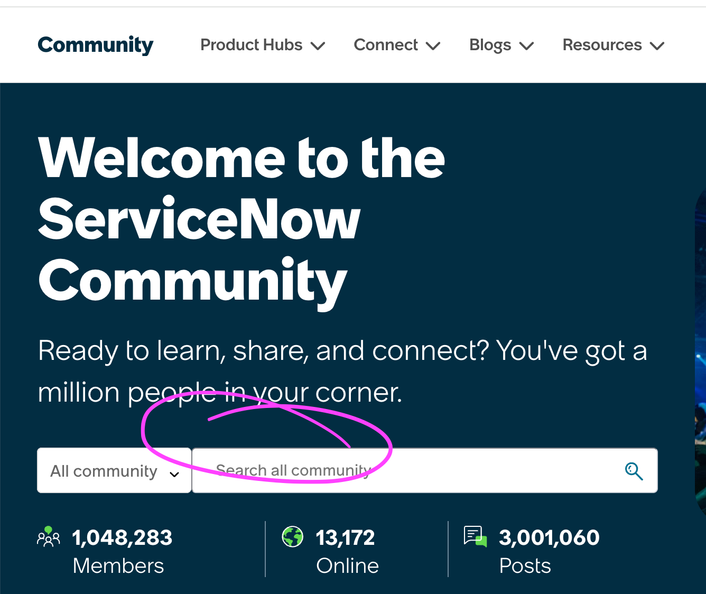Viewport: 706px width, 594px height.
Task: Click the 13,172 online count
Action: 345,538
